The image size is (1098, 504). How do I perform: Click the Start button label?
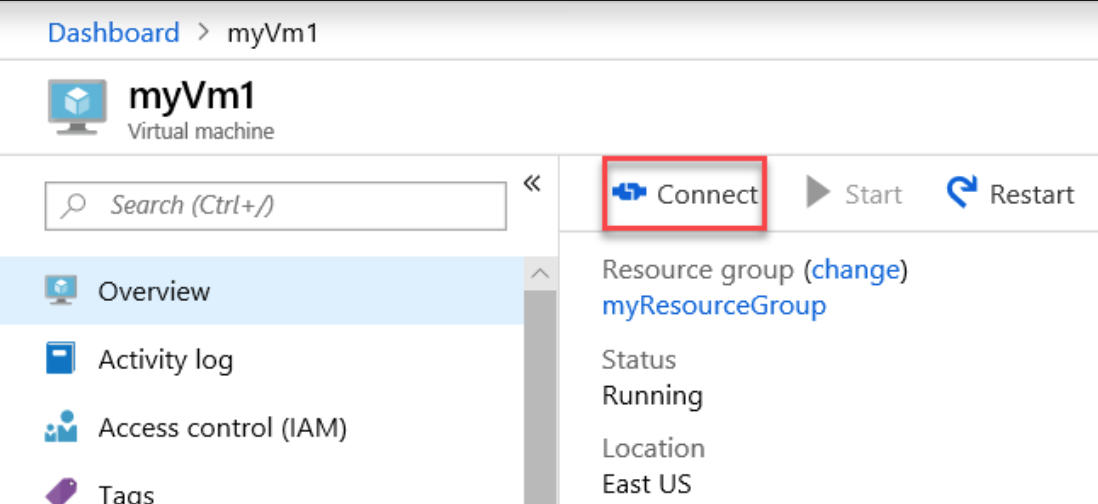click(x=873, y=194)
